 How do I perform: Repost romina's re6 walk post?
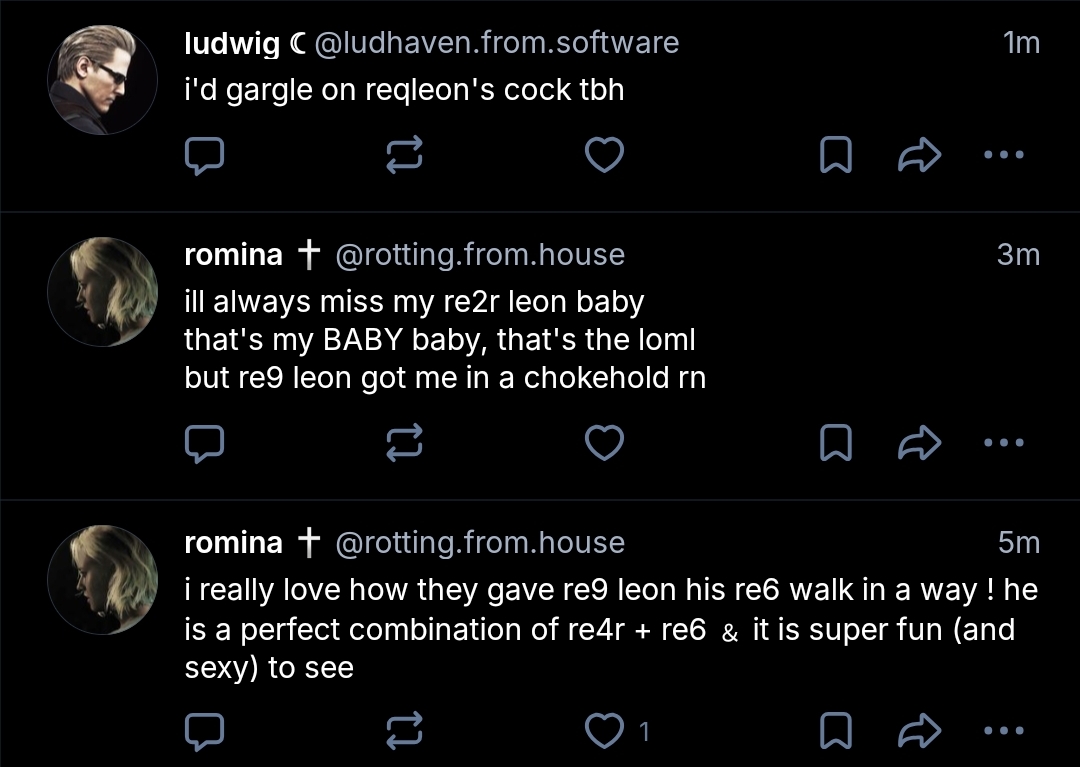(x=404, y=732)
